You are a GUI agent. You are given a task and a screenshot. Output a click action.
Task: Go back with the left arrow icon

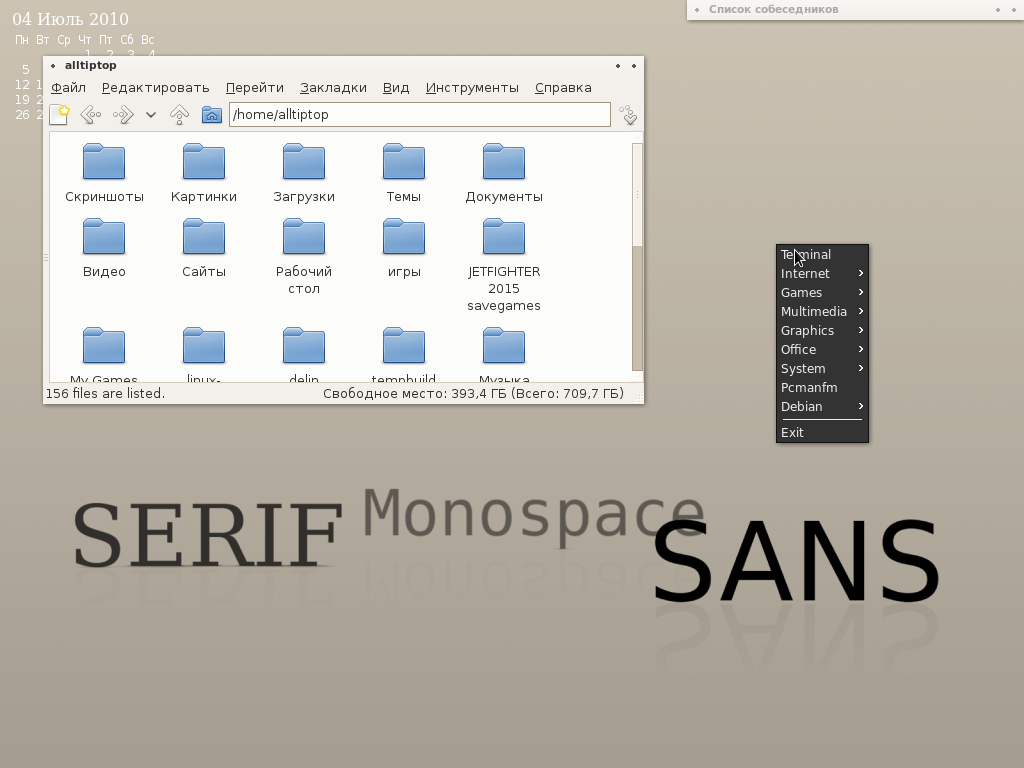[x=91, y=115]
